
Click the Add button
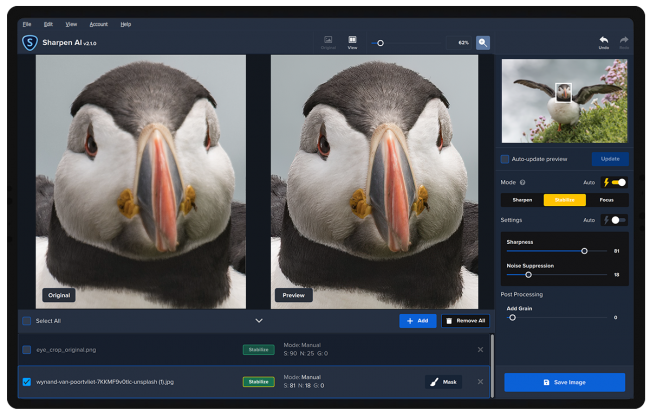tap(417, 321)
